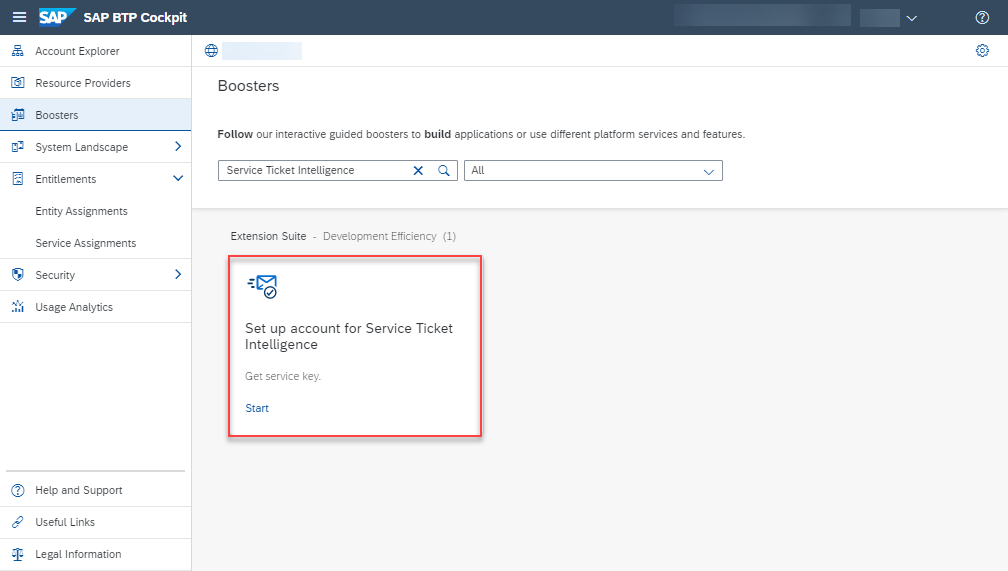
Task: Open Entitlements menu item
Action: 66,179
